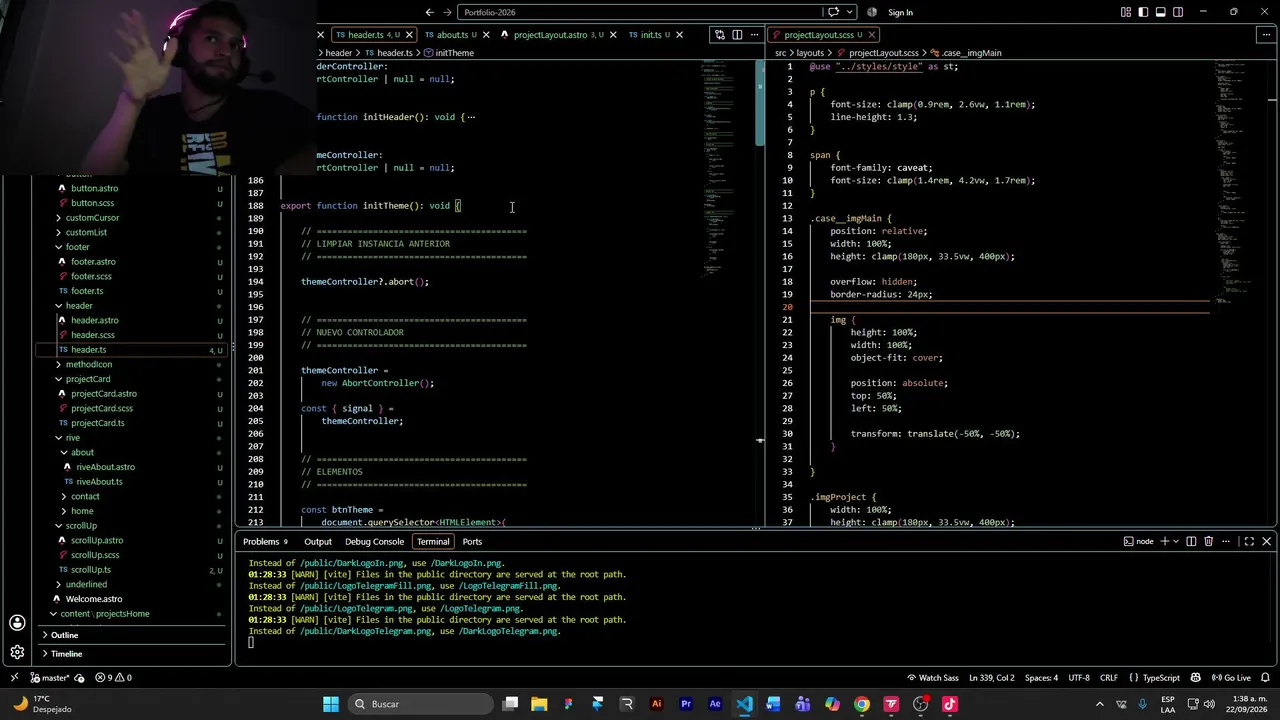Toggle the secondary side bar visibility

[1178, 12]
